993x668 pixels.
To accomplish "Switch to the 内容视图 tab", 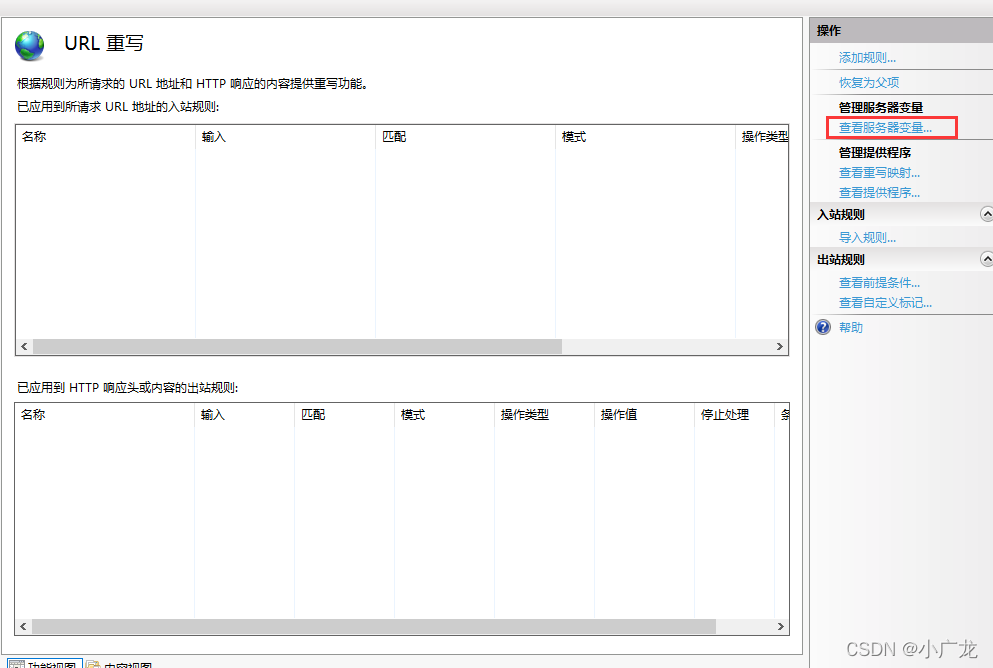I will (120, 664).
